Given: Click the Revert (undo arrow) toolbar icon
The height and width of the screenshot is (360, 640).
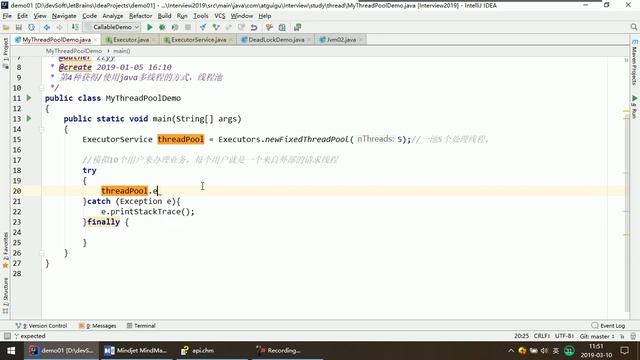Looking at the screenshot, I should pos(254,27).
